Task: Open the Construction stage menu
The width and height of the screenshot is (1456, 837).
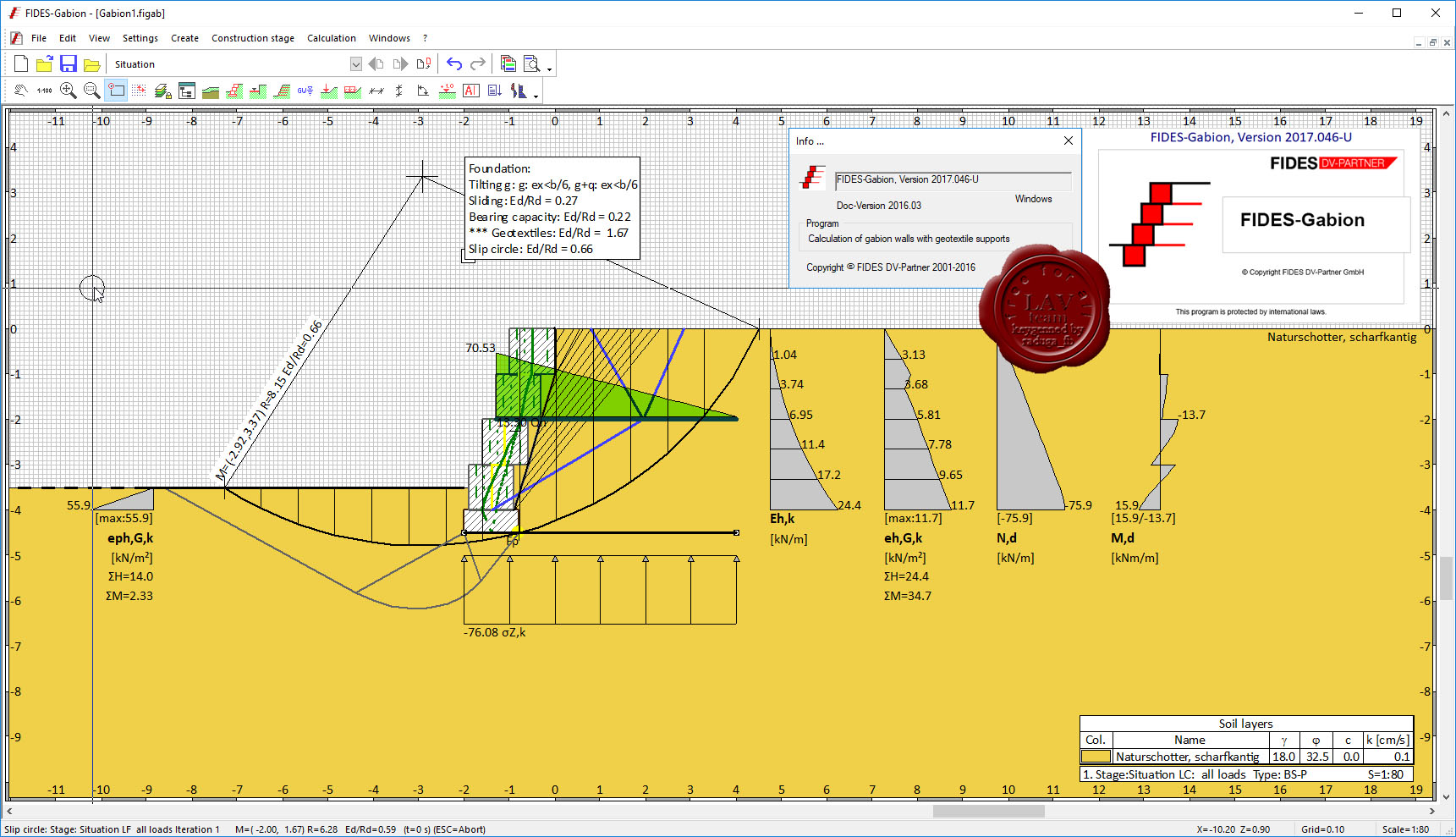Action: (253, 38)
